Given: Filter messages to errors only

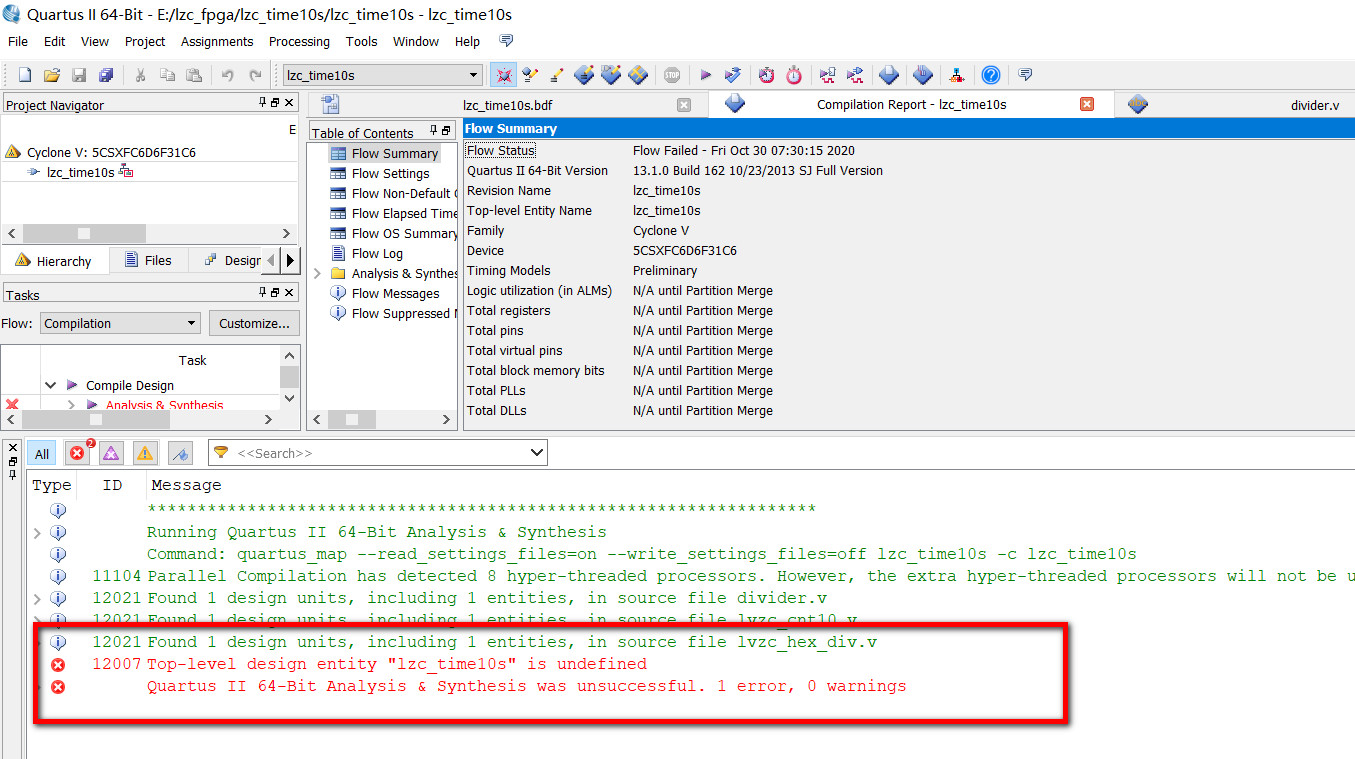Looking at the screenshot, I should tap(77, 453).
